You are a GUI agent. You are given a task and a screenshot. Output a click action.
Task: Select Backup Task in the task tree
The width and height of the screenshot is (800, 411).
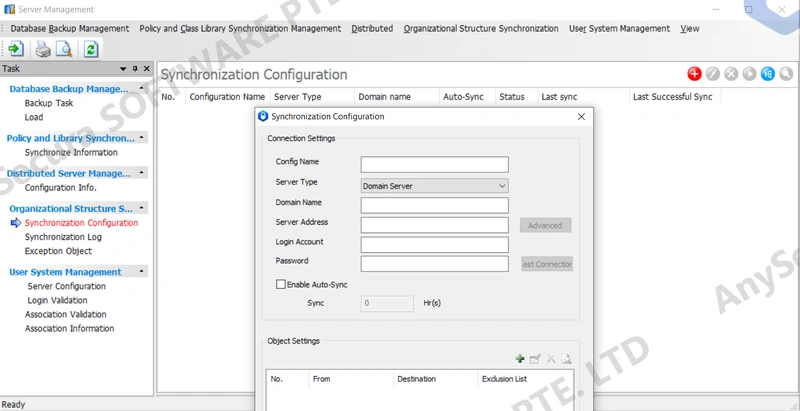[49, 103]
